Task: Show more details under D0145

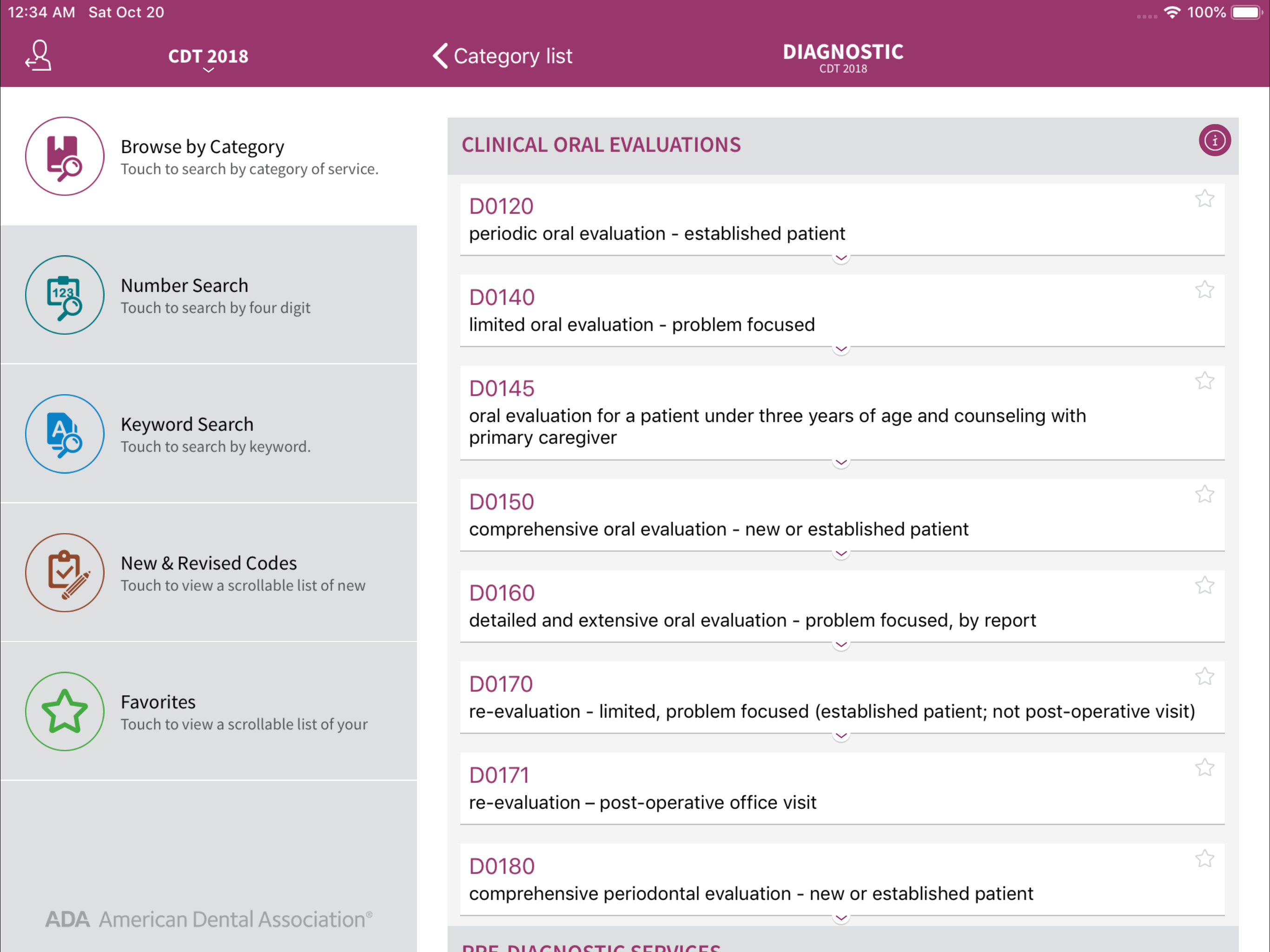Action: (x=841, y=463)
